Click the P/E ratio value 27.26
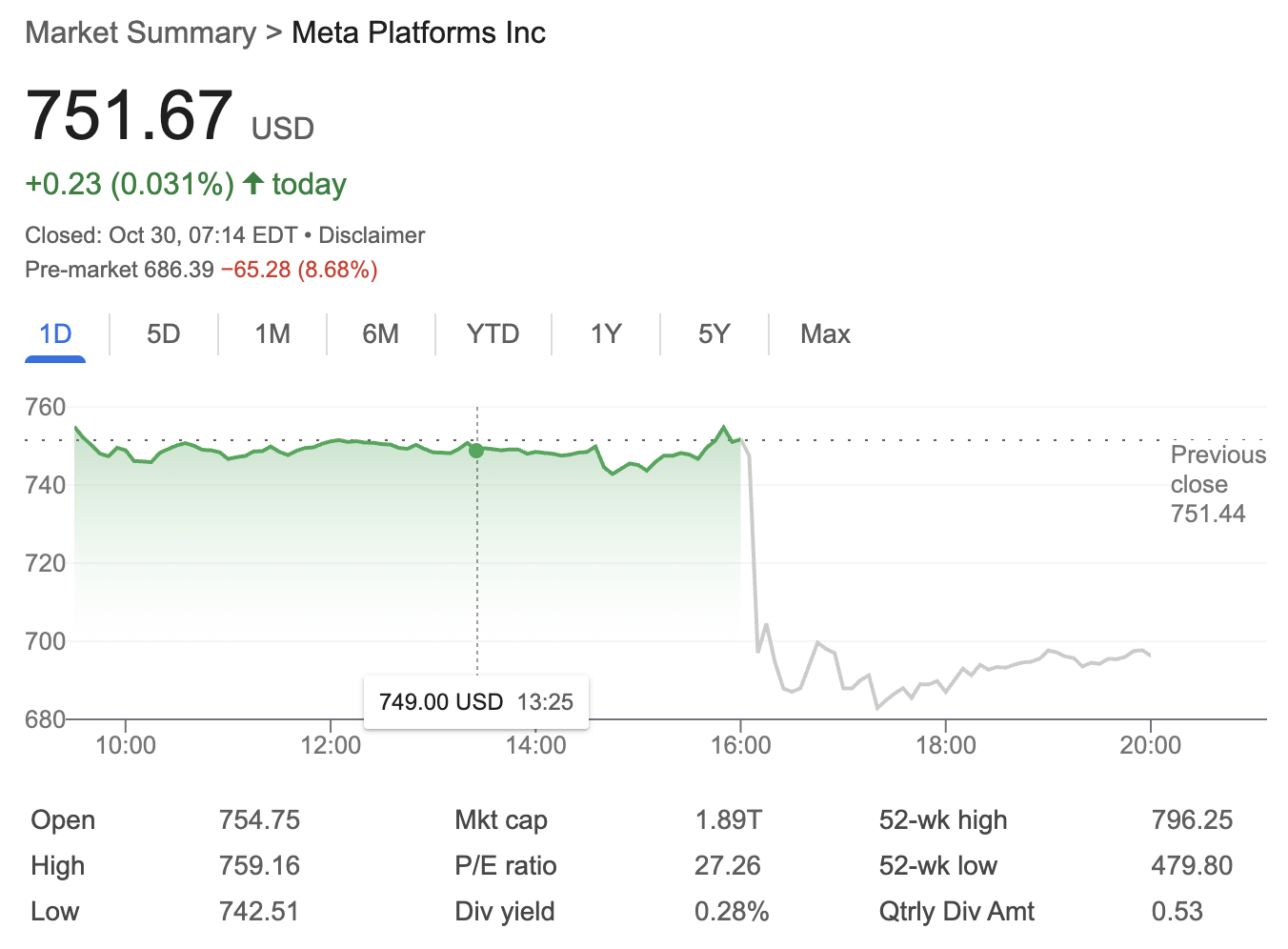Viewport: 1288px width, 949px height. [x=728, y=865]
